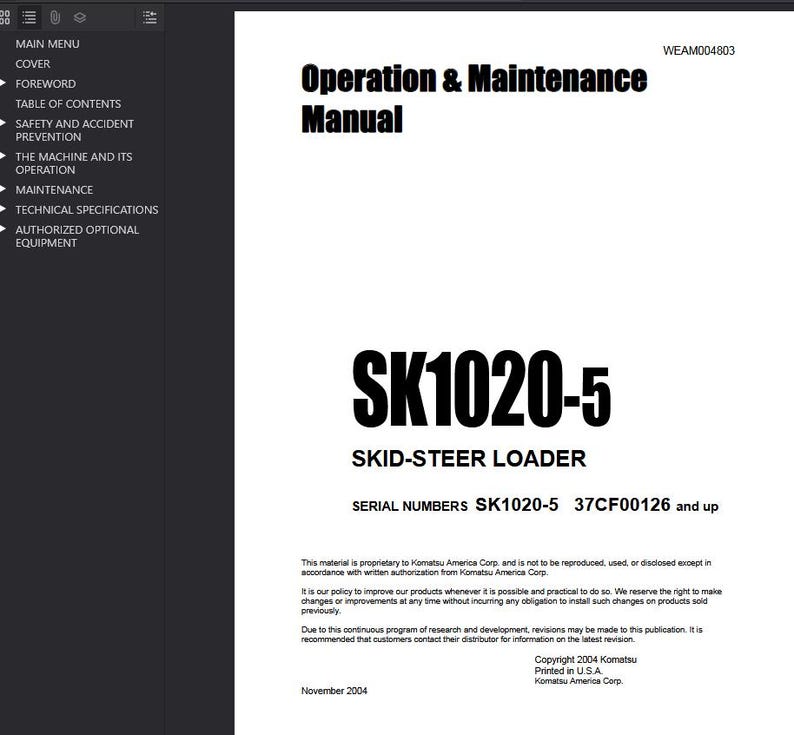Click the outline options icon
The image size is (794, 735).
click(149, 17)
